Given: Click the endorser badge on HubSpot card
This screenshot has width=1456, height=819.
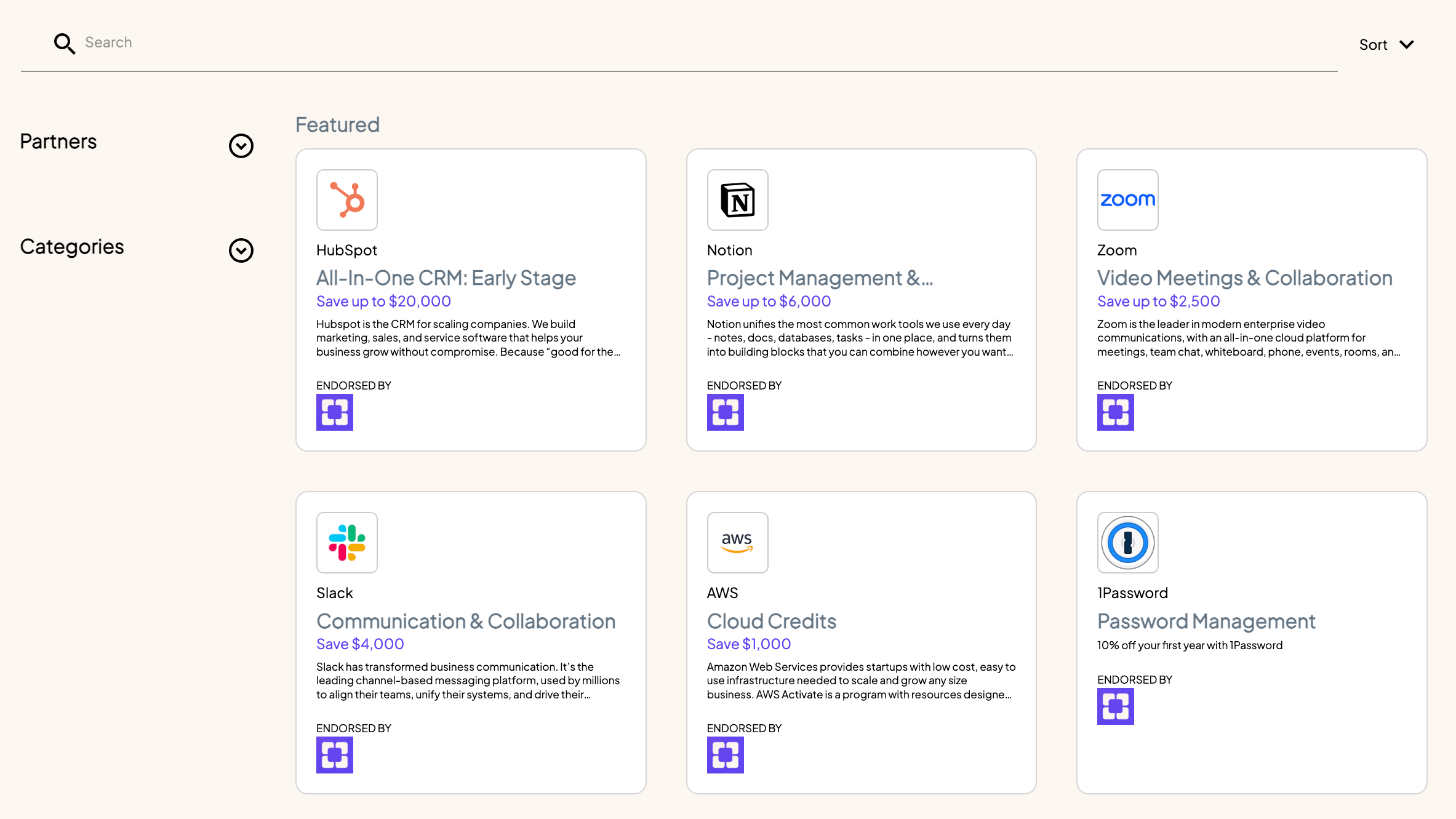Looking at the screenshot, I should click(x=334, y=412).
